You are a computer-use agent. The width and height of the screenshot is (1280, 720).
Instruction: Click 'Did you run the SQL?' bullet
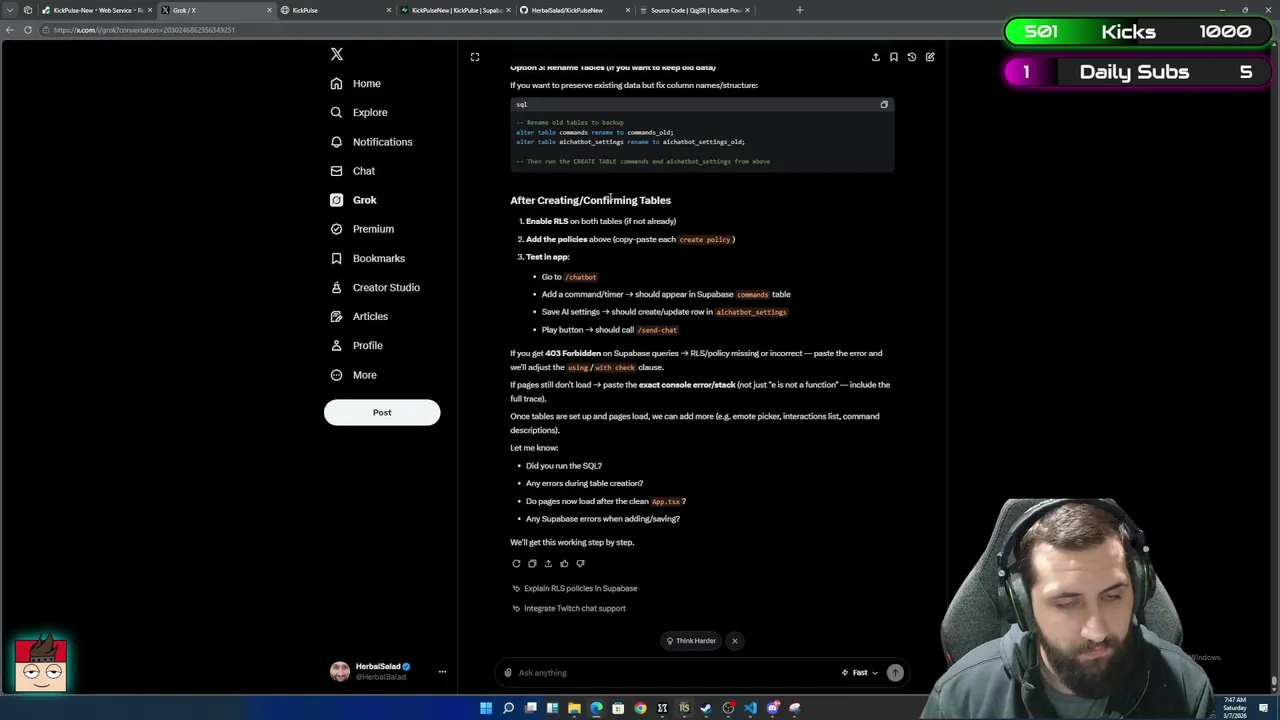pos(564,466)
